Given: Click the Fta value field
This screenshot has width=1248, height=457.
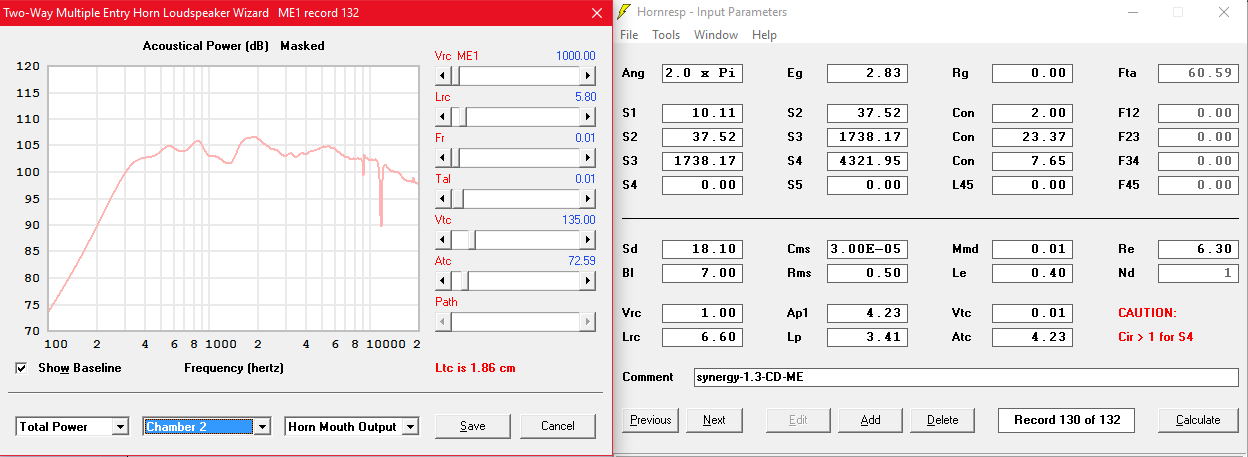Looking at the screenshot, I should tap(1197, 73).
